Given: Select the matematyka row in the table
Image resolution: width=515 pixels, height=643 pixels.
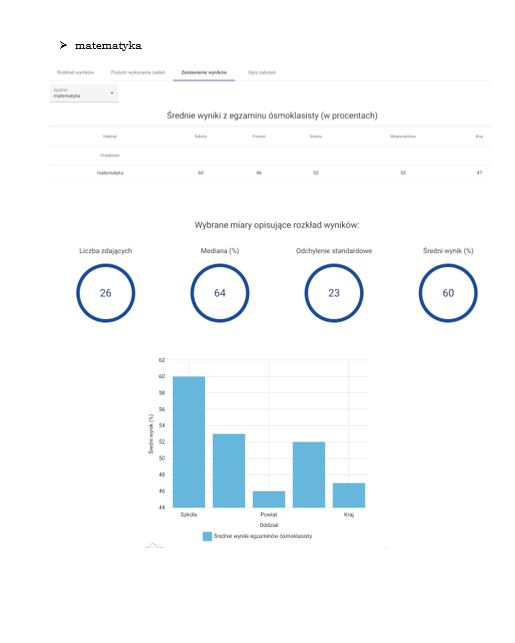Looking at the screenshot, I should pyautogui.click(x=270, y=173).
